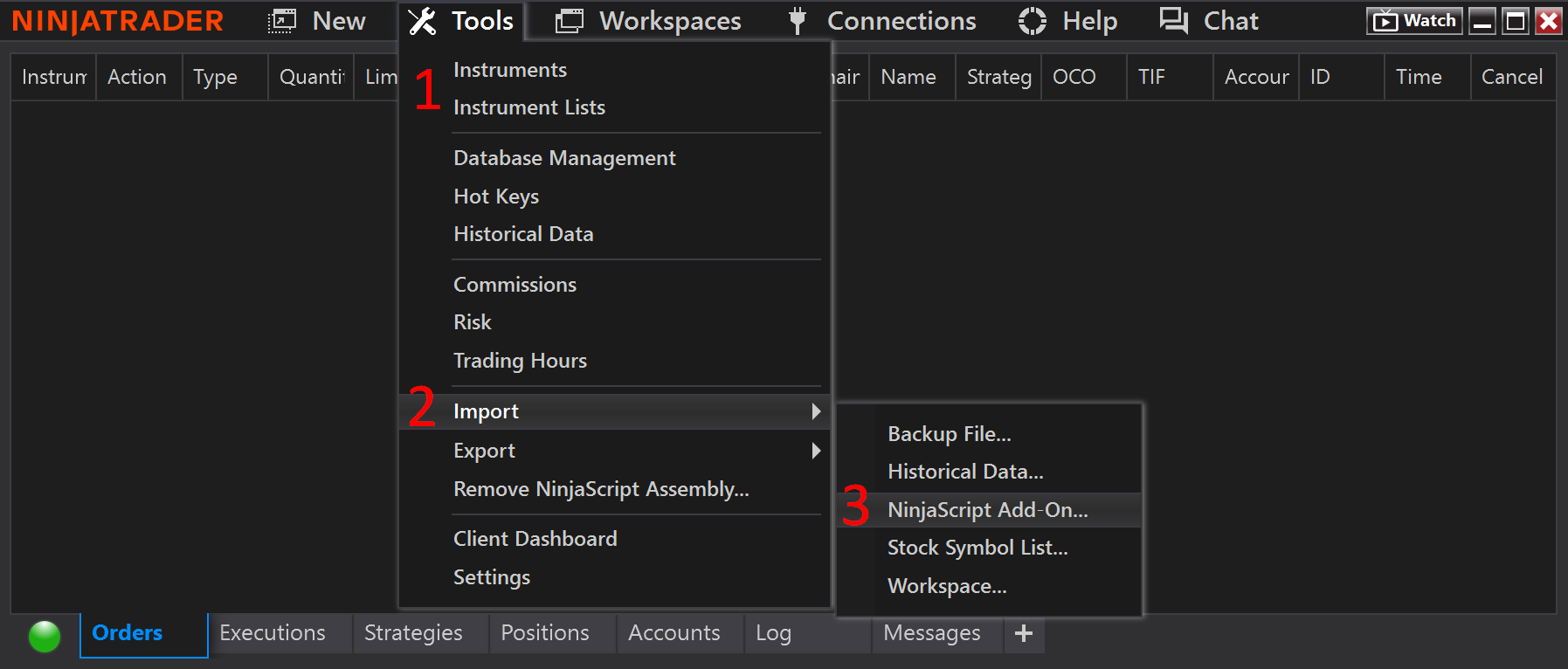Add a new tab with plus icon

pos(1024,633)
